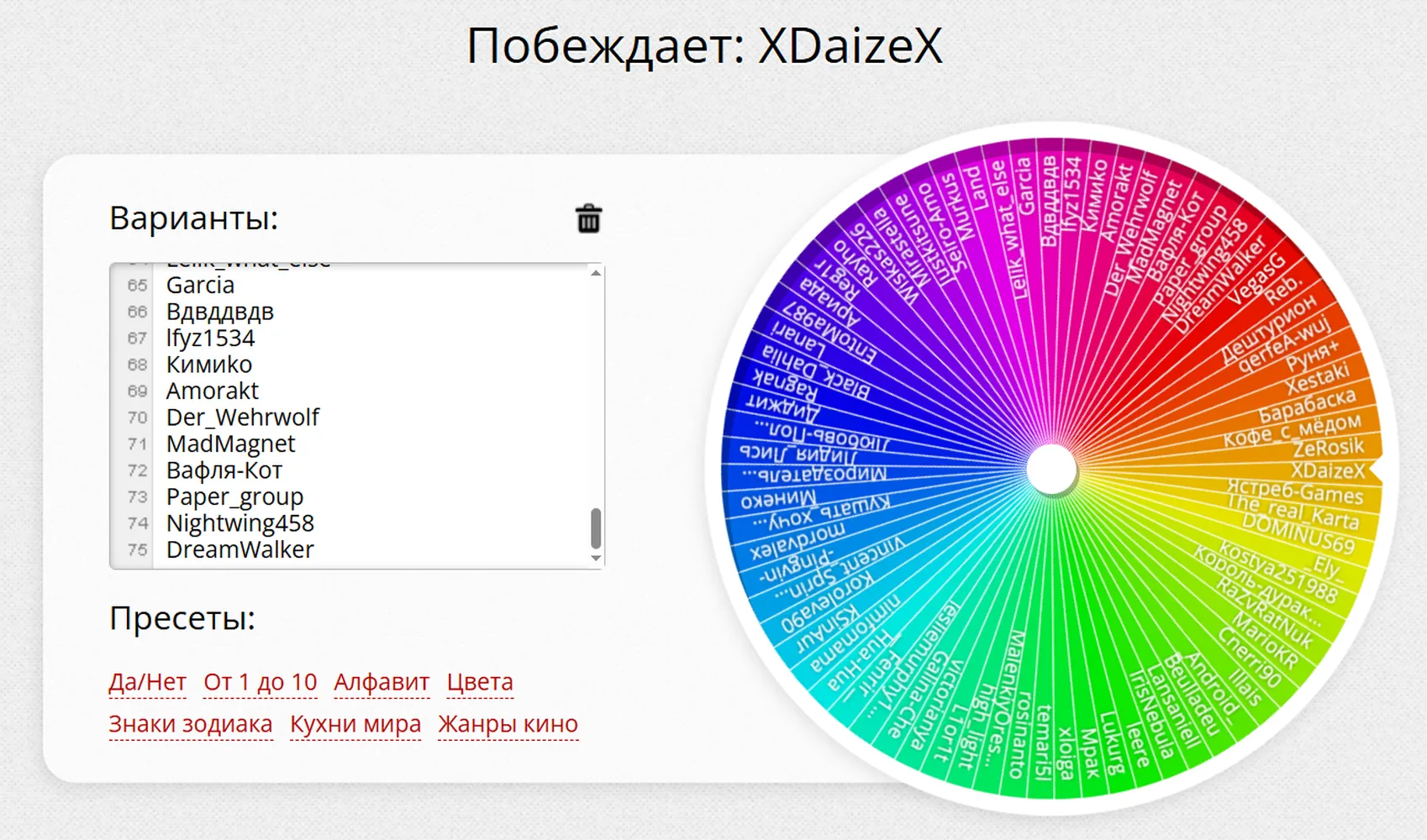Click the Ragnak wheel sector
Image resolution: width=1427 pixels, height=840 pixels.
click(785, 386)
